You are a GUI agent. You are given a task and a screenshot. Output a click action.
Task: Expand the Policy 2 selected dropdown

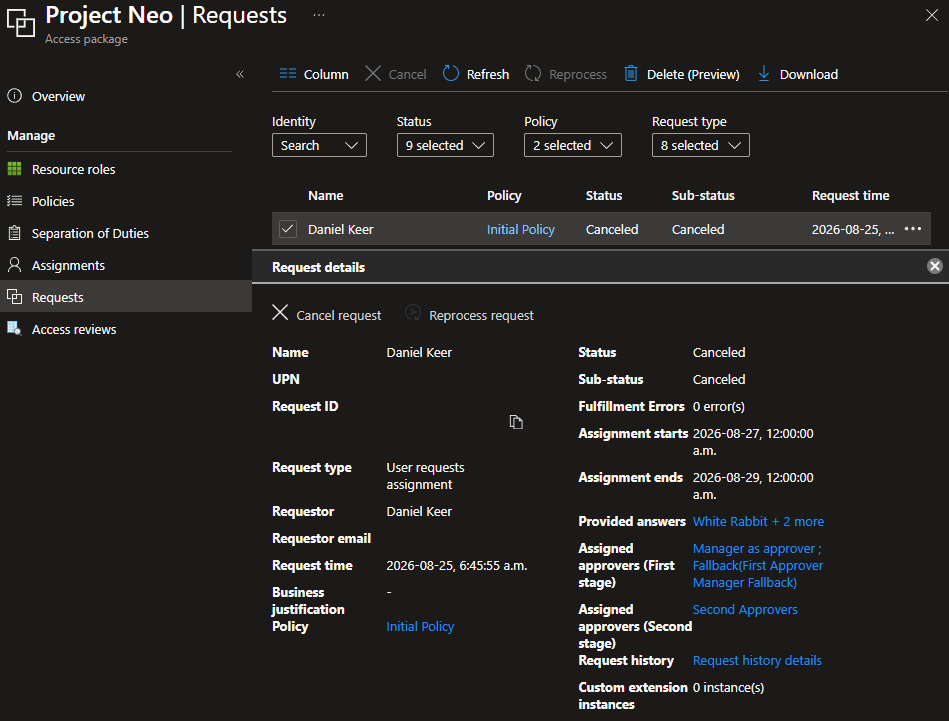pos(573,145)
